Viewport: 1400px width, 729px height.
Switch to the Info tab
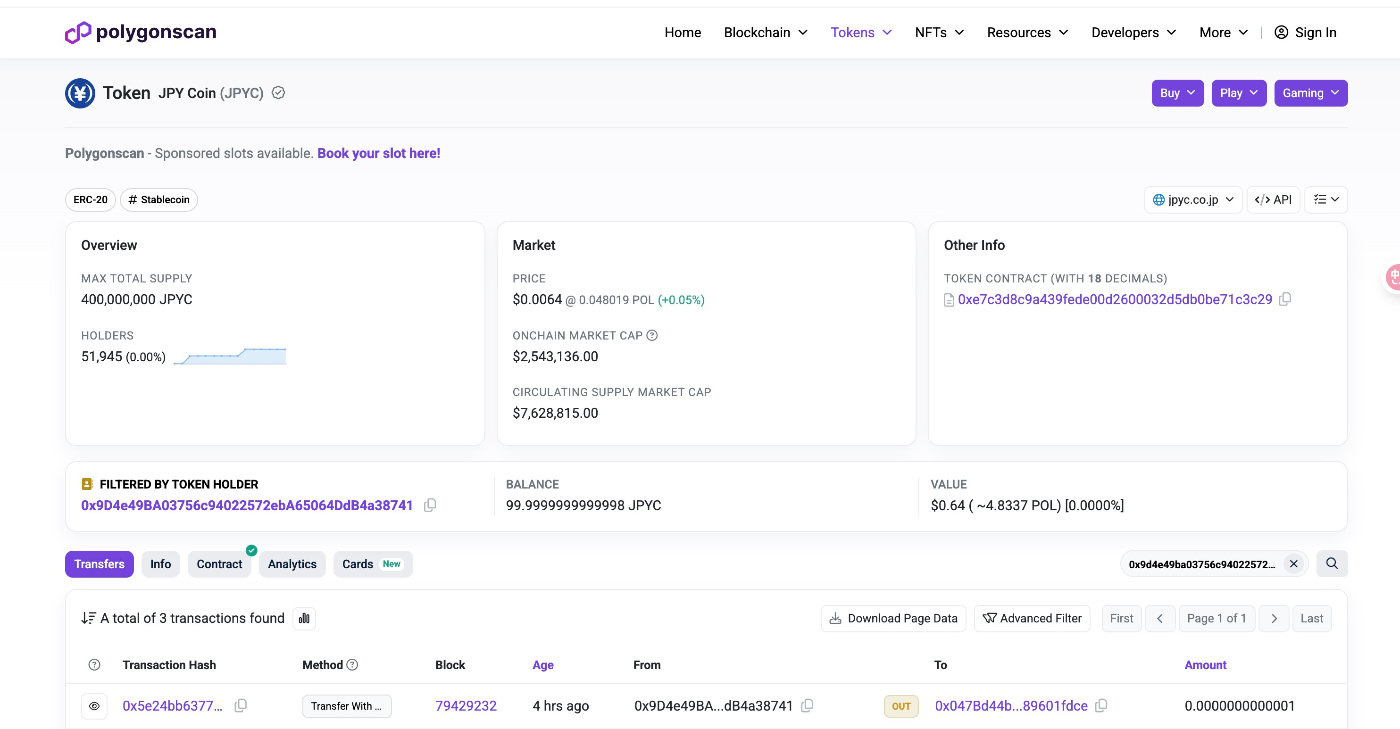(x=161, y=564)
